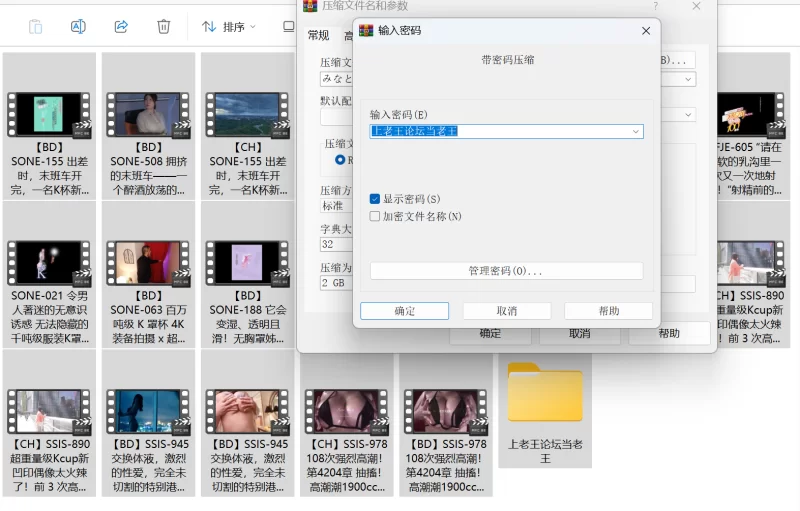Click 帮助 in the 压缩文件名和参数 window
The image size is (800, 511).
tap(669, 334)
